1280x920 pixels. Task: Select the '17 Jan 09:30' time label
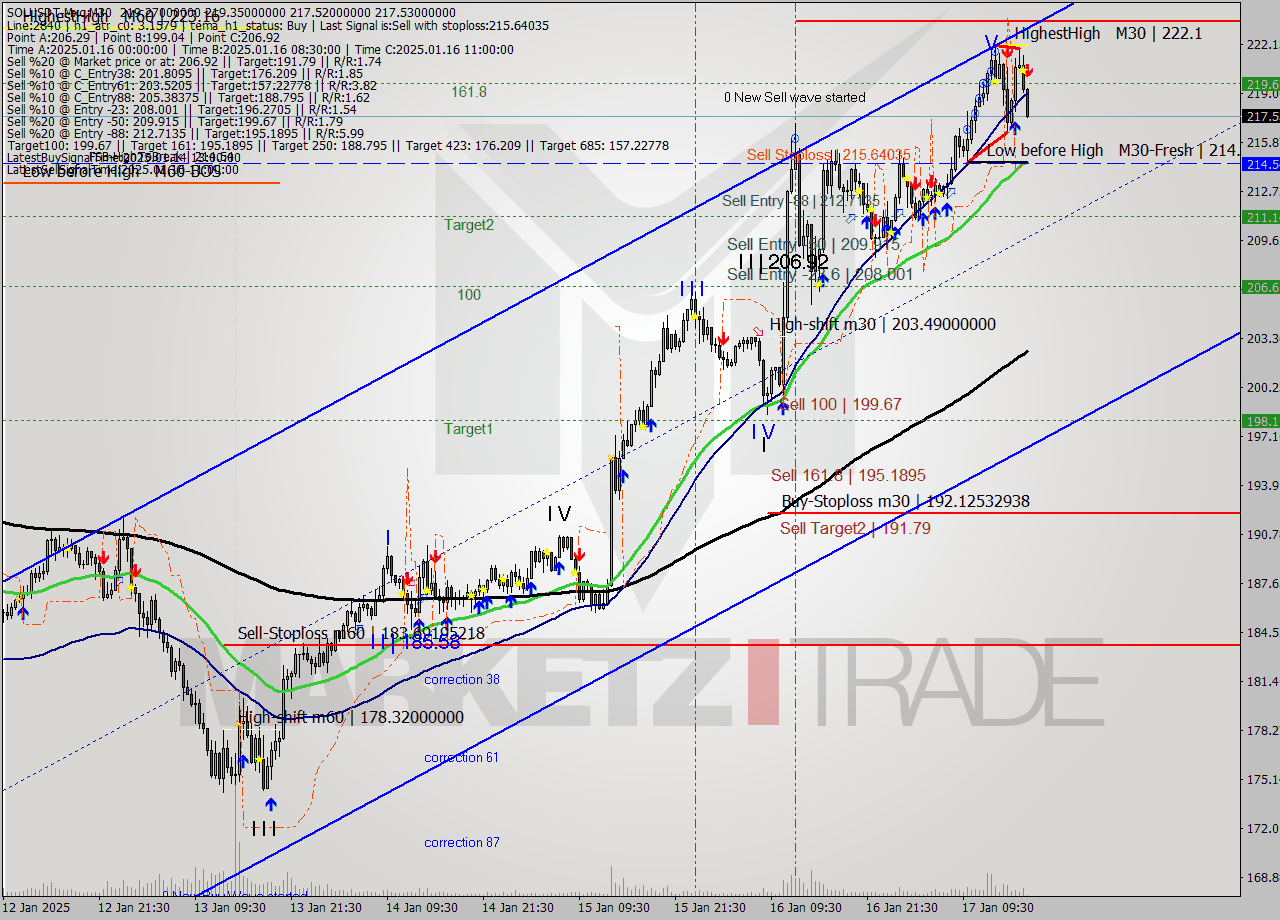(x=997, y=907)
